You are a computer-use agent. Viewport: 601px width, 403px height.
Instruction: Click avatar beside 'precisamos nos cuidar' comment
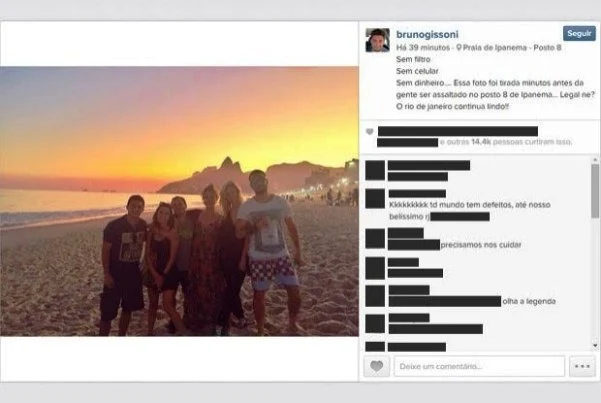pos(375,239)
